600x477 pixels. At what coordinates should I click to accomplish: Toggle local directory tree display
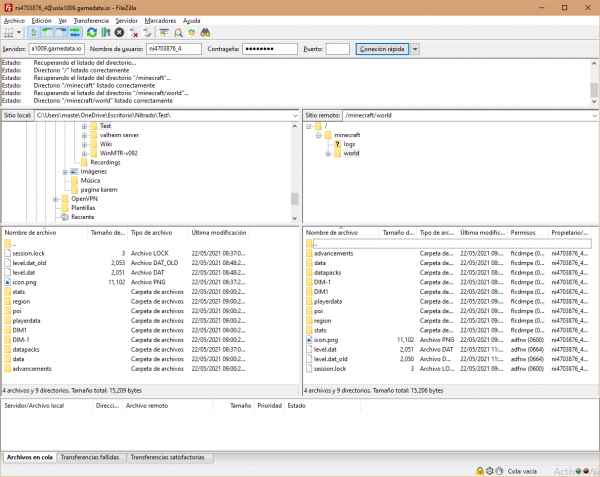[47, 33]
